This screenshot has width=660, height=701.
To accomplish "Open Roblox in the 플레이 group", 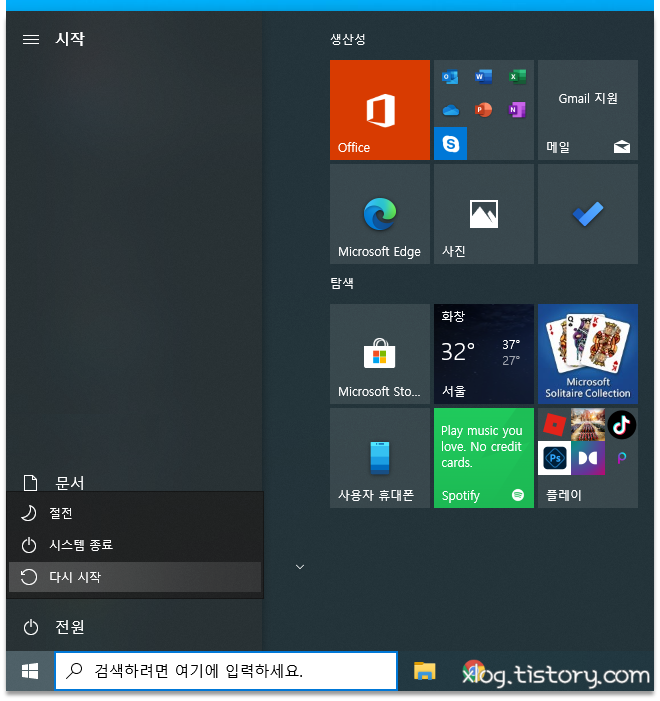I will tap(554, 425).
